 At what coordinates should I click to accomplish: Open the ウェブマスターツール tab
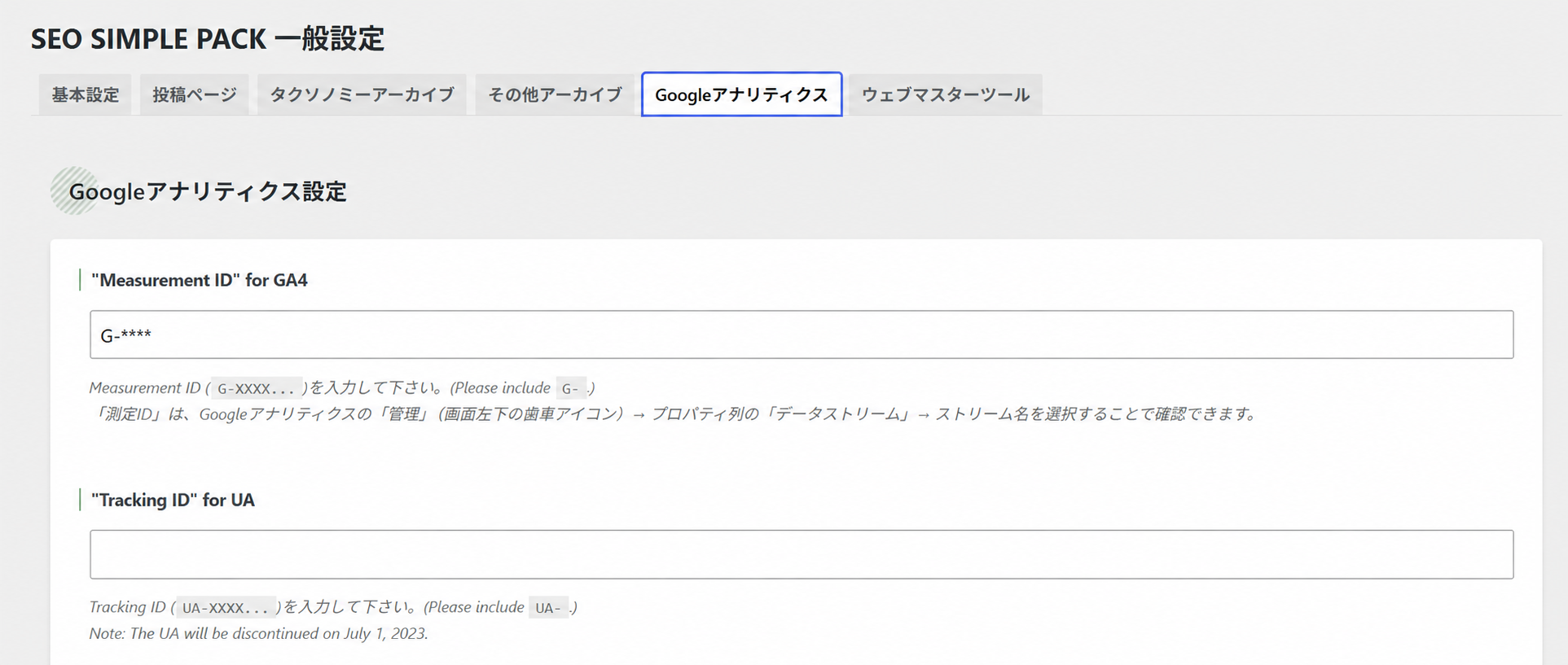coord(945,94)
